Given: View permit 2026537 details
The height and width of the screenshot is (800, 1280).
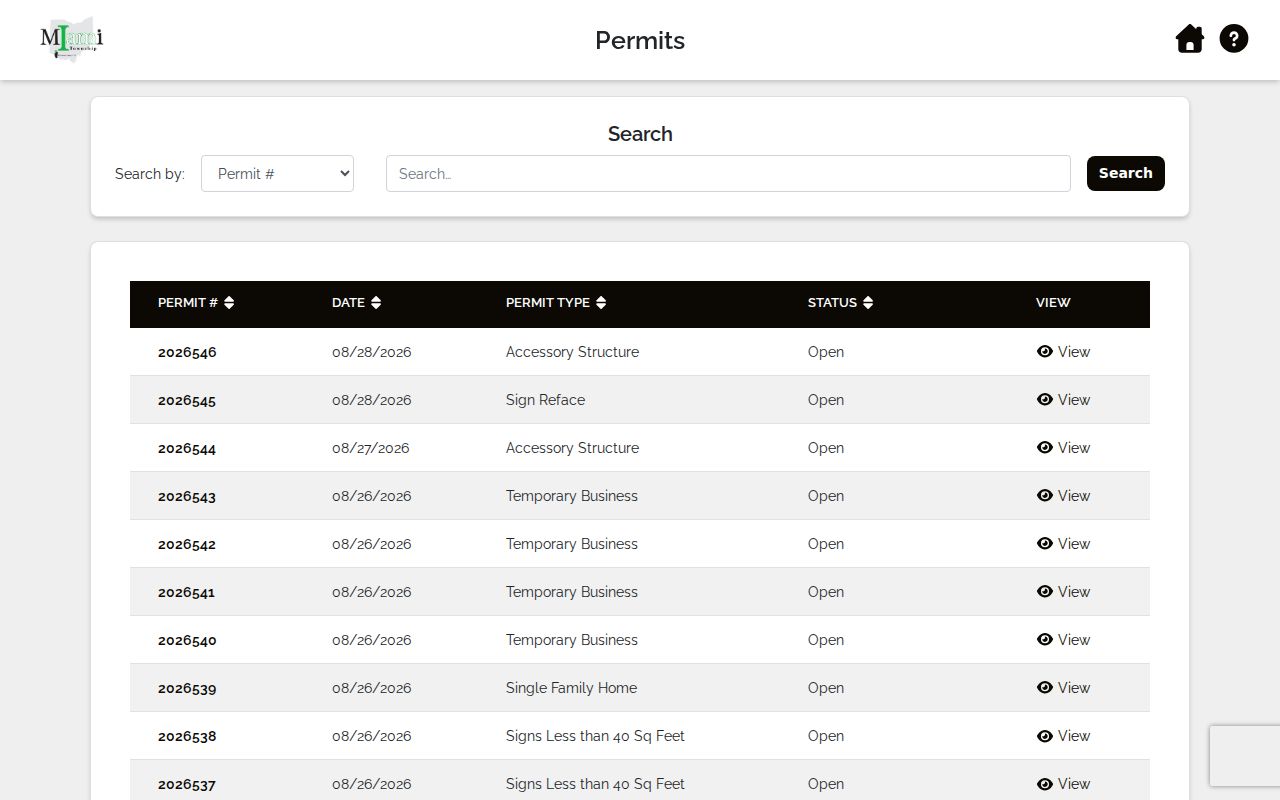Looking at the screenshot, I should (x=1063, y=784).
